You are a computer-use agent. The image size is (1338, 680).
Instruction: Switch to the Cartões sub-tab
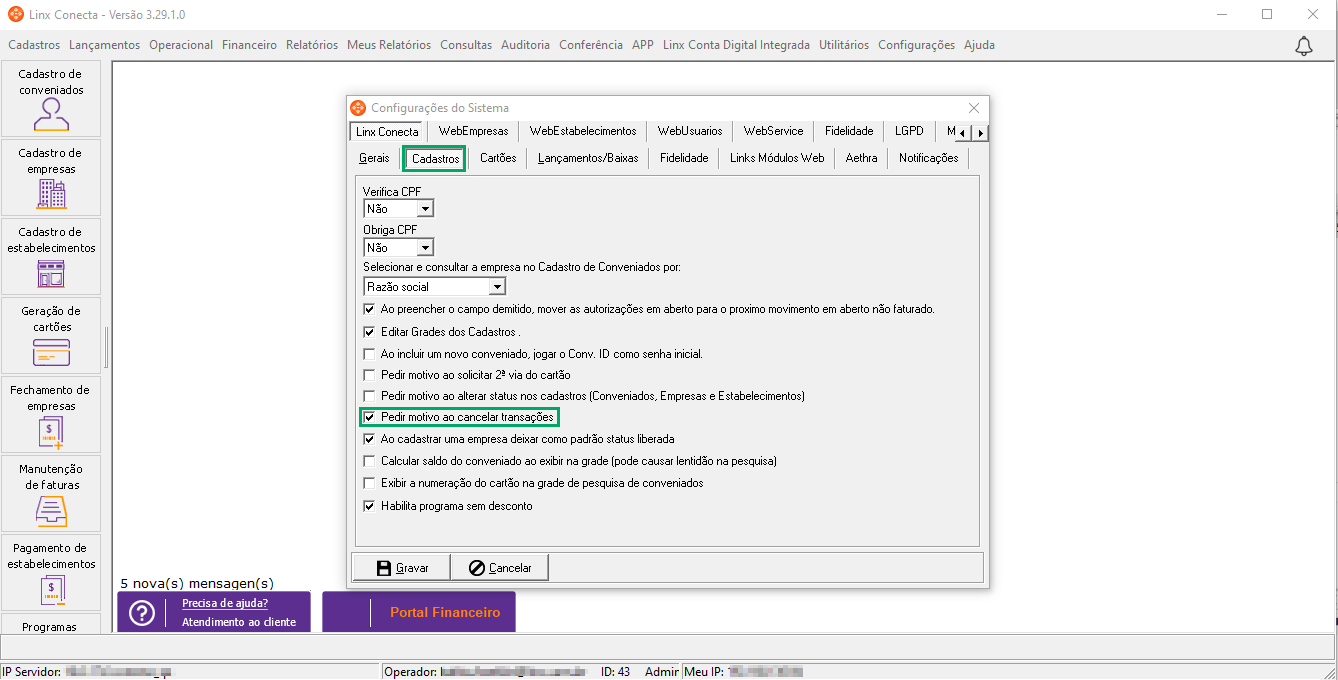coord(498,159)
